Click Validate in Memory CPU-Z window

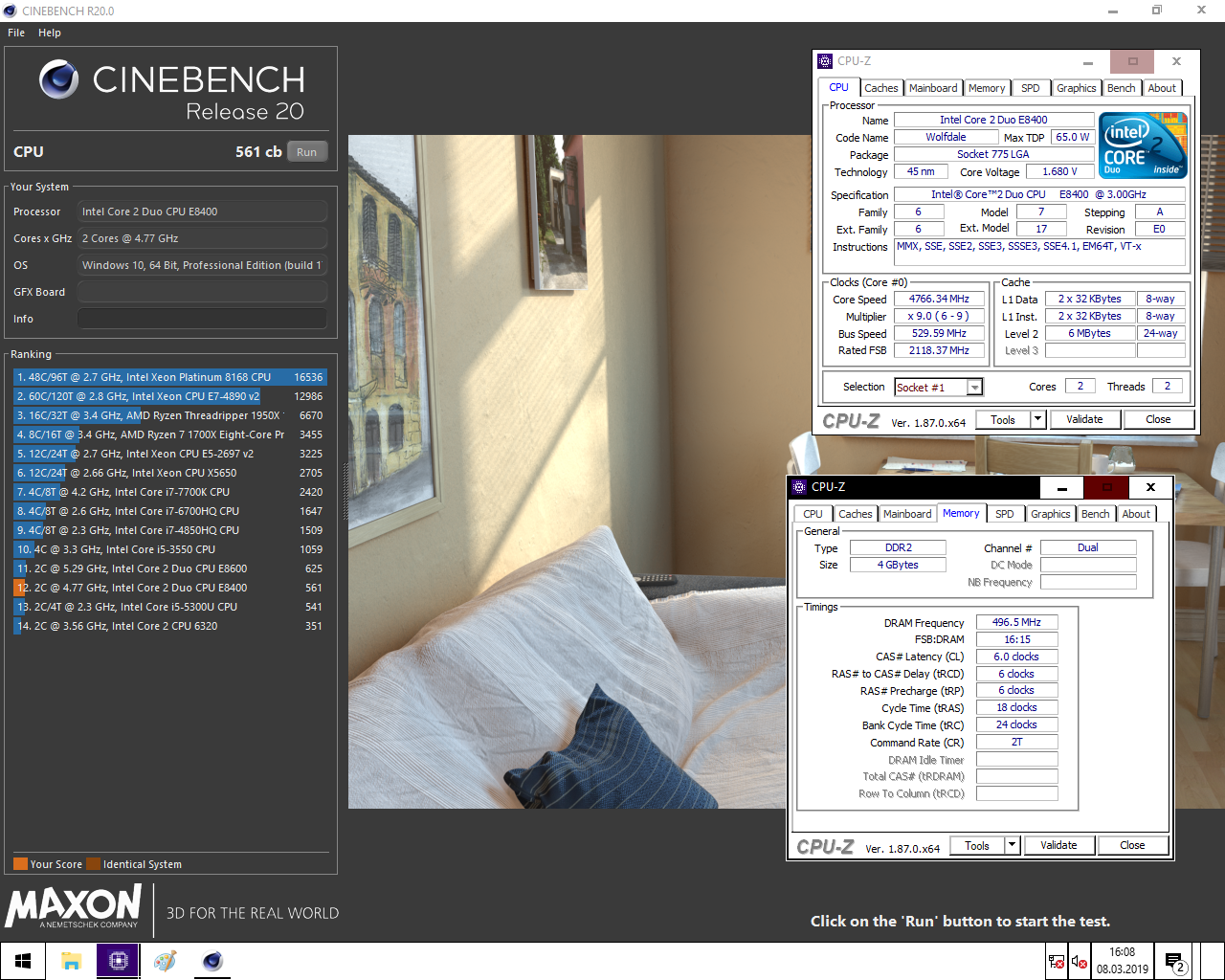1058,845
